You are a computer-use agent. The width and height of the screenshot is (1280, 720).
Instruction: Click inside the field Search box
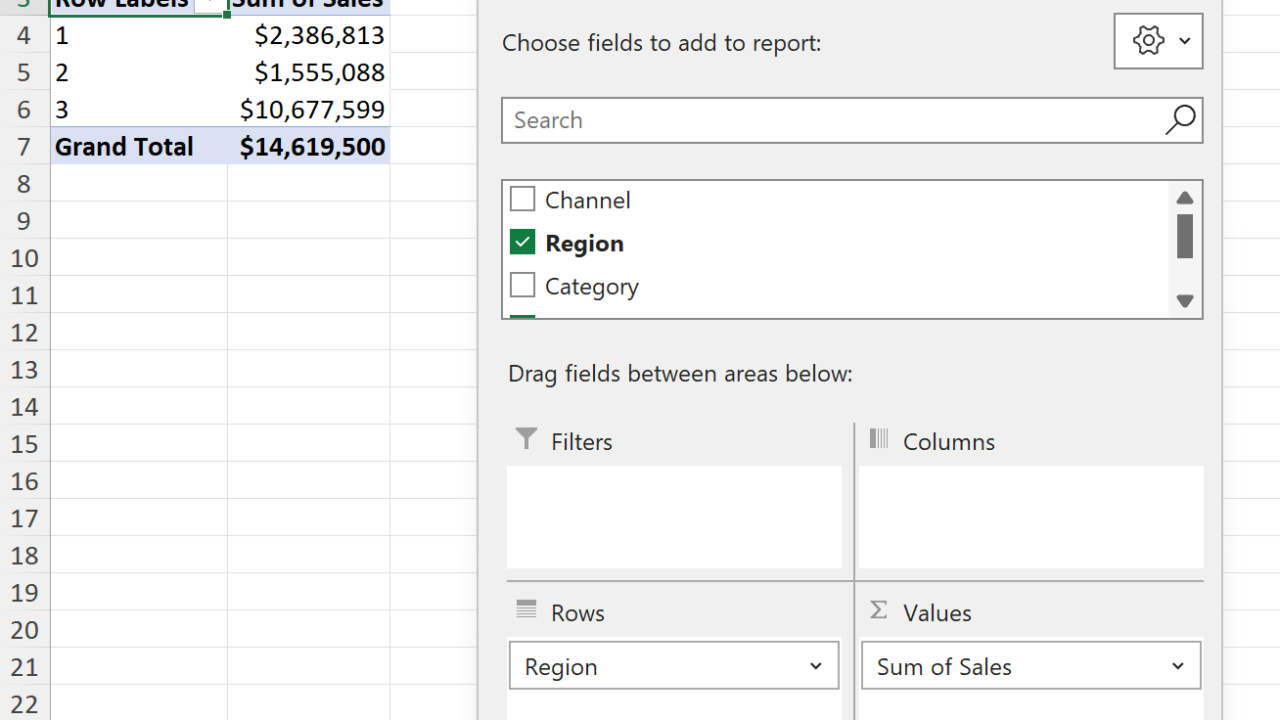(x=830, y=120)
